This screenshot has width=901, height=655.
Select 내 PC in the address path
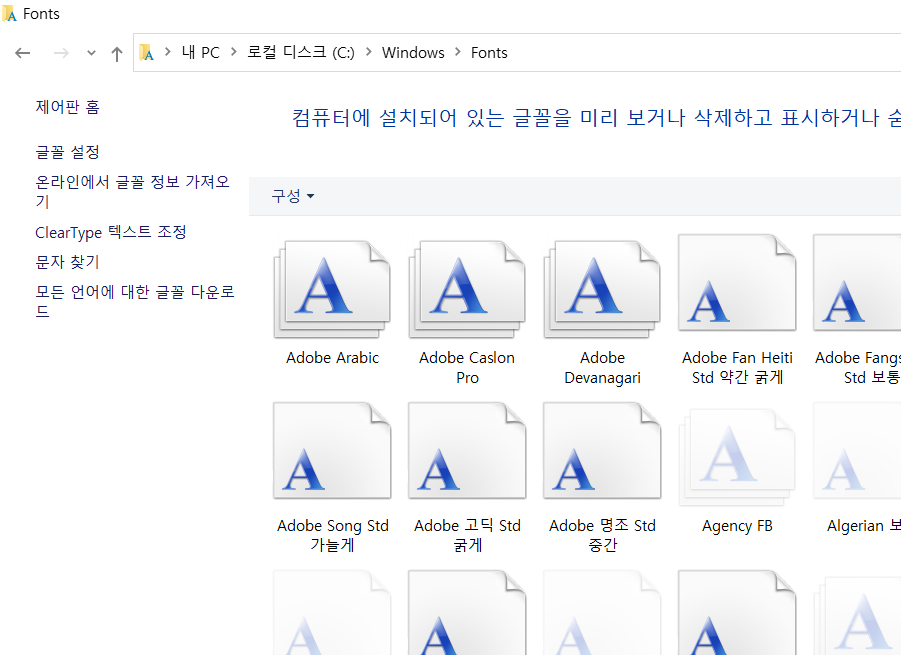pyautogui.click(x=201, y=52)
